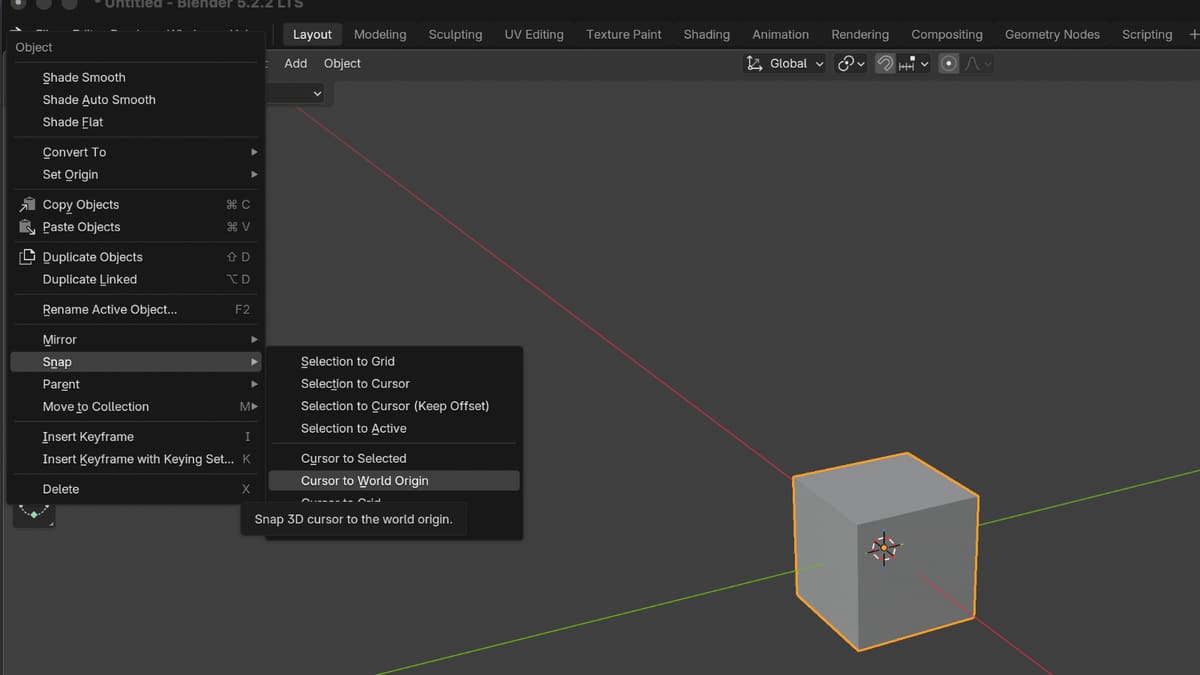Select Selection to Cursor
The width and height of the screenshot is (1200, 675).
click(x=394, y=384)
